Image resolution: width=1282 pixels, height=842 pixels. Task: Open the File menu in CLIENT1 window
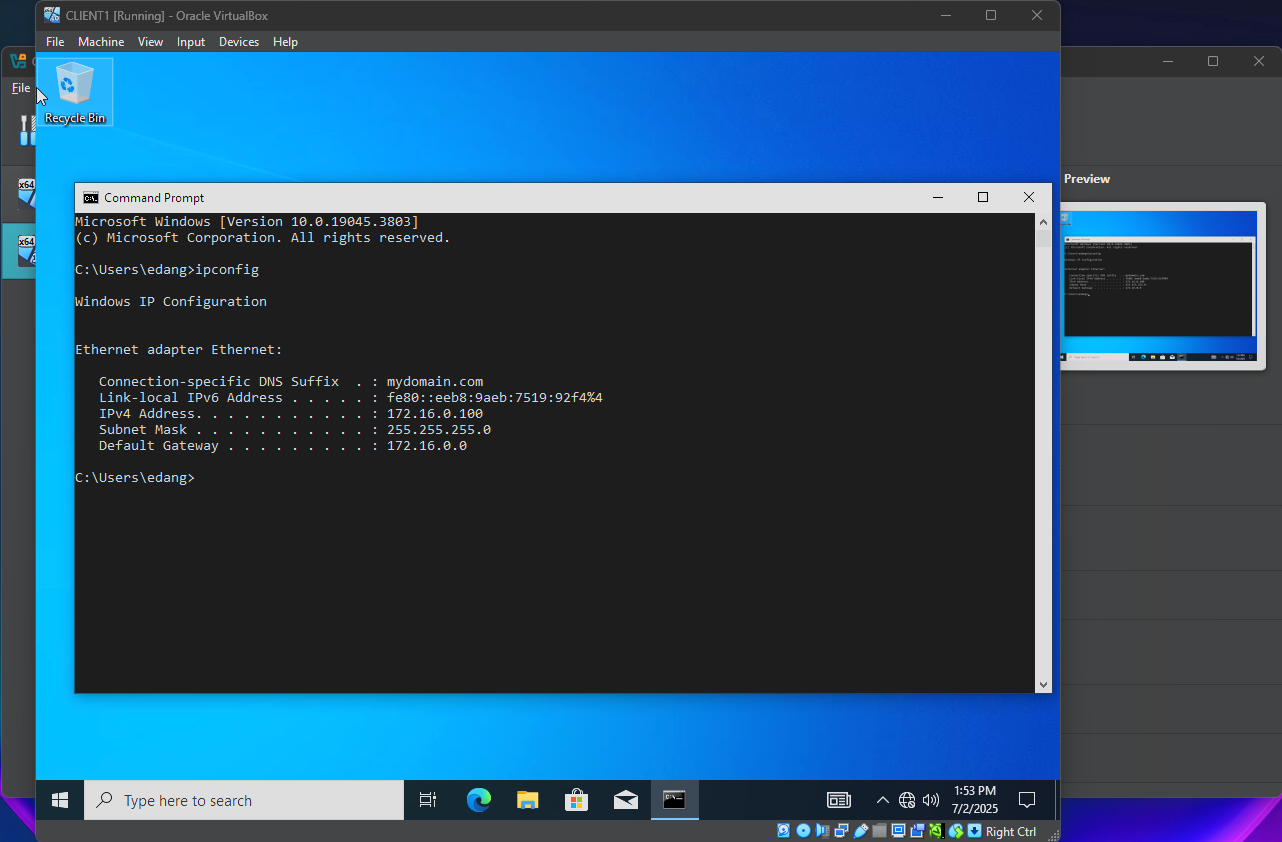click(55, 42)
